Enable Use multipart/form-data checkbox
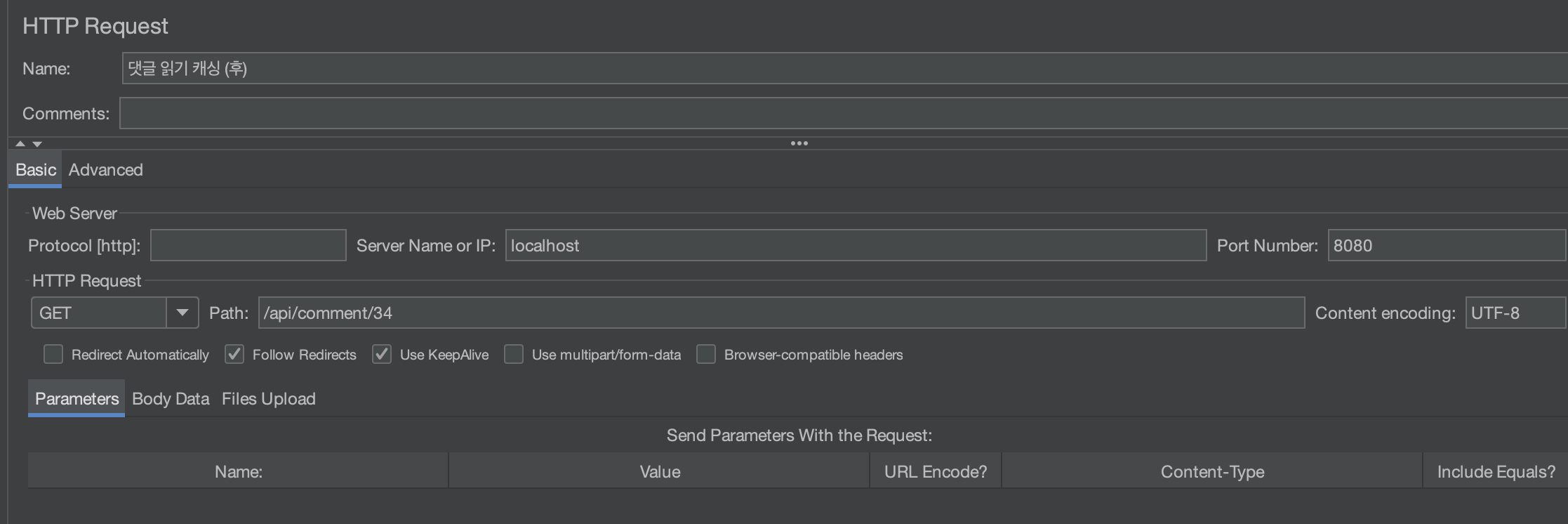Viewport: 1568px width, 524px height. click(x=514, y=354)
